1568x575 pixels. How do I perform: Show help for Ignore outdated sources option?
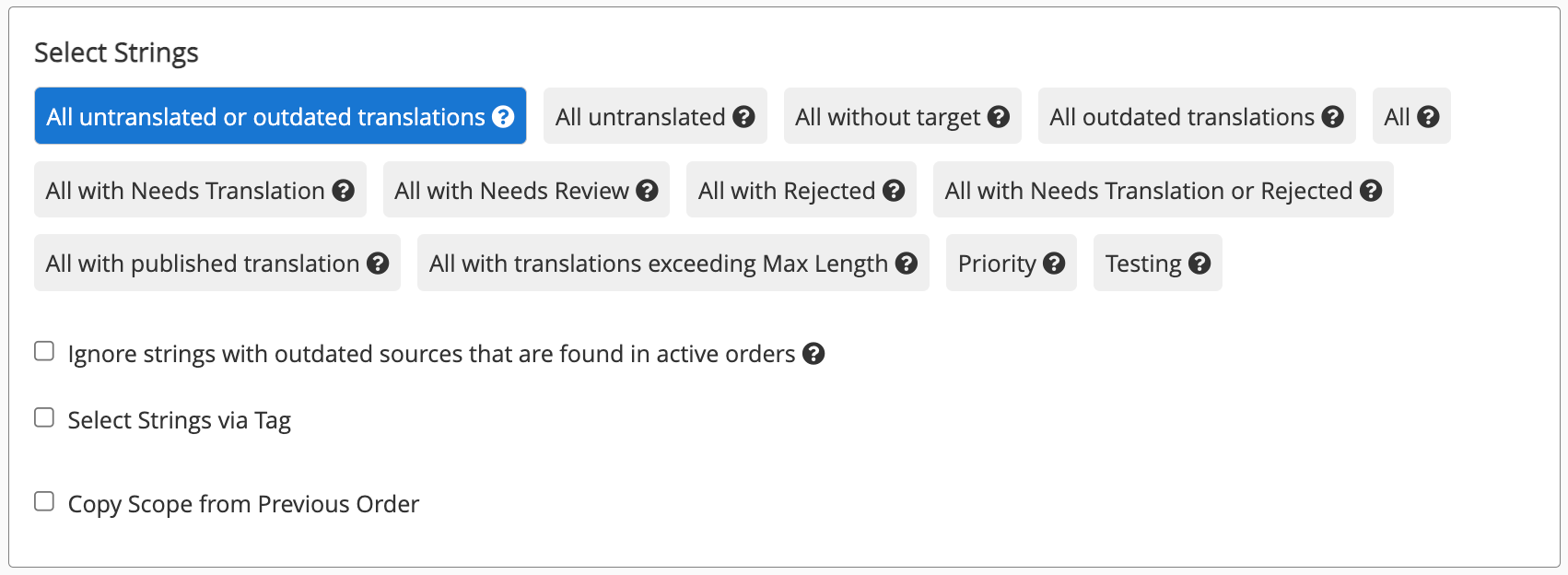coord(813,354)
